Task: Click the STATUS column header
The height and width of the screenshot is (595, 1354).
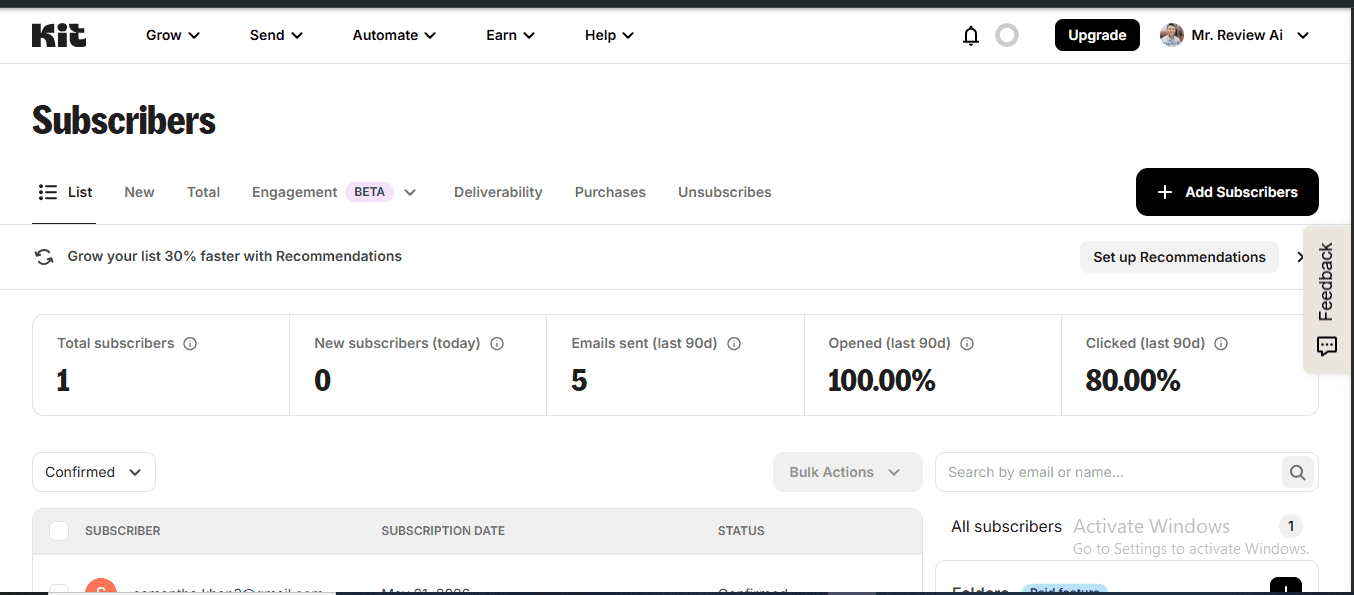Action: (741, 531)
